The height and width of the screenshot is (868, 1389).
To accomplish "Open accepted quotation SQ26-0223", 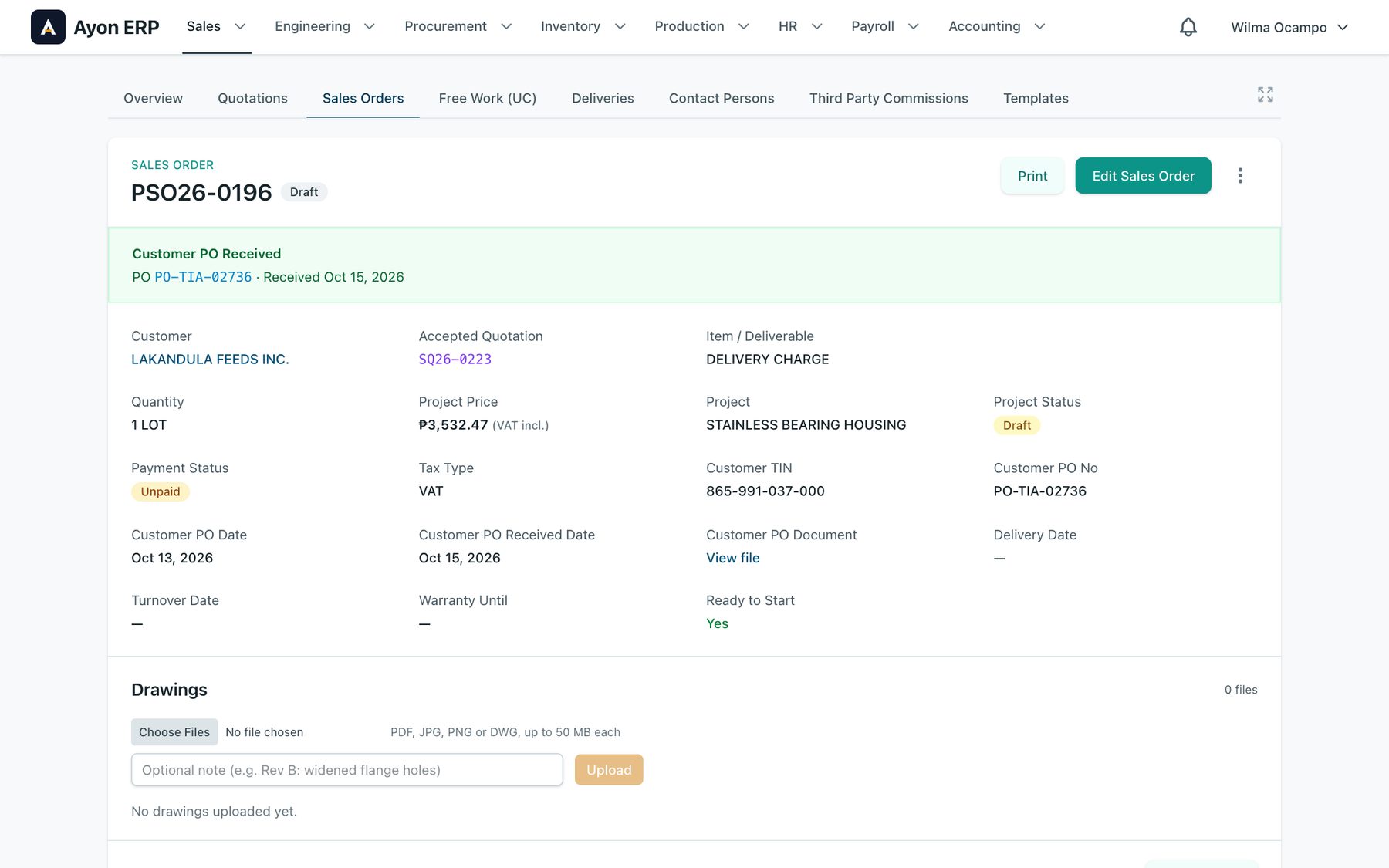I will 455,360.
